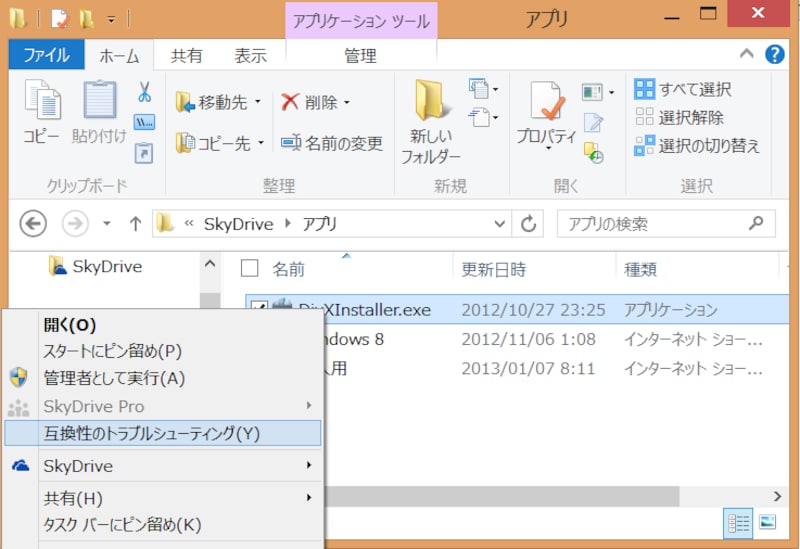This screenshot has width=800, height=549.
Task: Collapse the ribbon with the up chevron
Action: [x=746, y=53]
